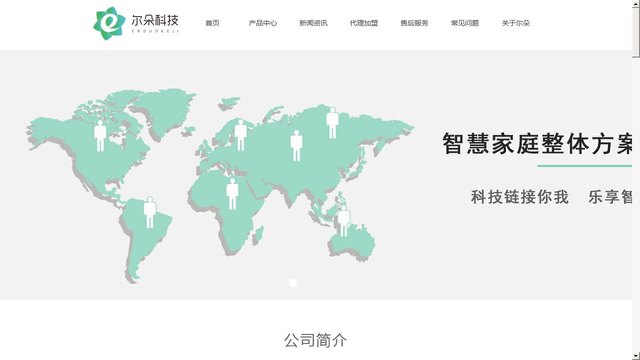This screenshot has width=640, height=360.
Task: Open the 售后服务 navigation item
Action: [x=414, y=23]
